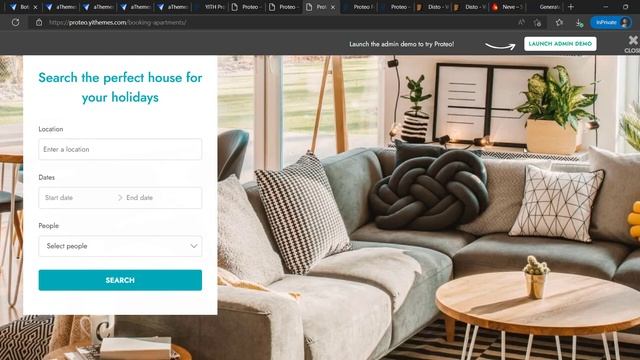Click the 'People' field label
The height and width of the screenshot is (360, 640).
point(49,226)
